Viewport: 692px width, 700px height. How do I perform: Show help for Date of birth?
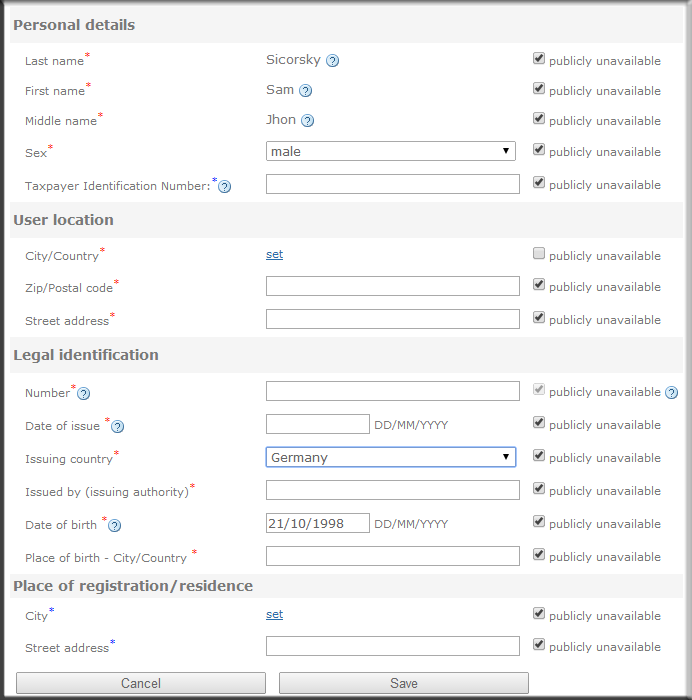coord(115,526)
